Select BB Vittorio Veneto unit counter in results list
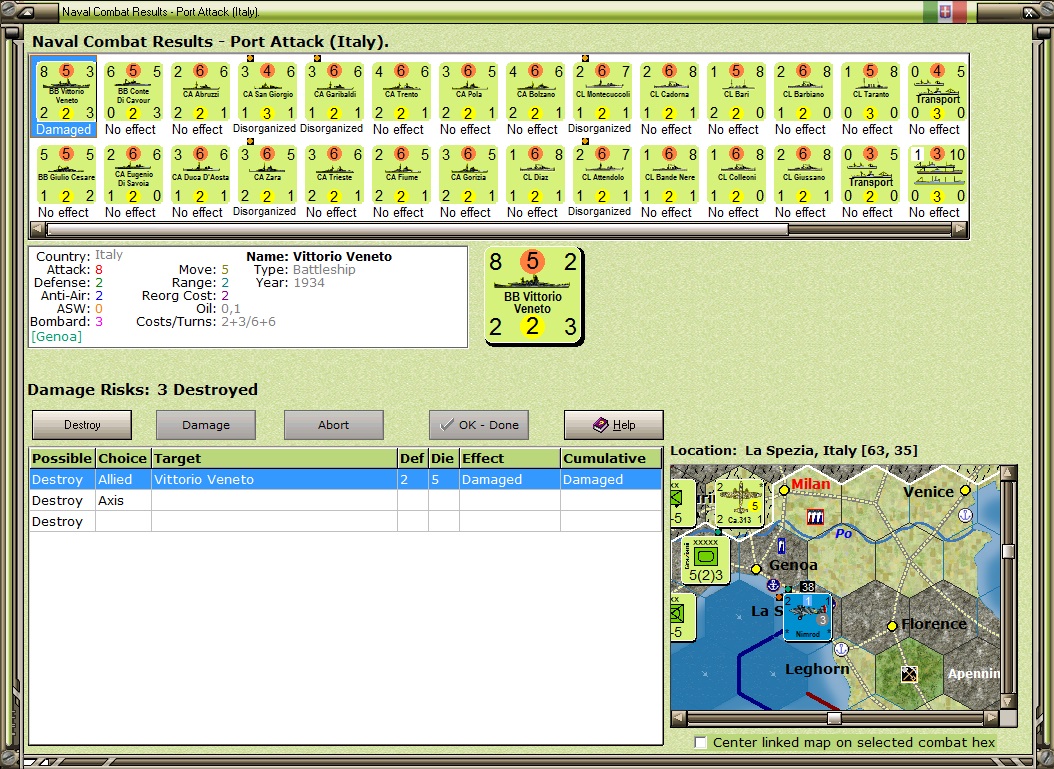The height and width of the screenshot is (769, 1054). (64, 91)
